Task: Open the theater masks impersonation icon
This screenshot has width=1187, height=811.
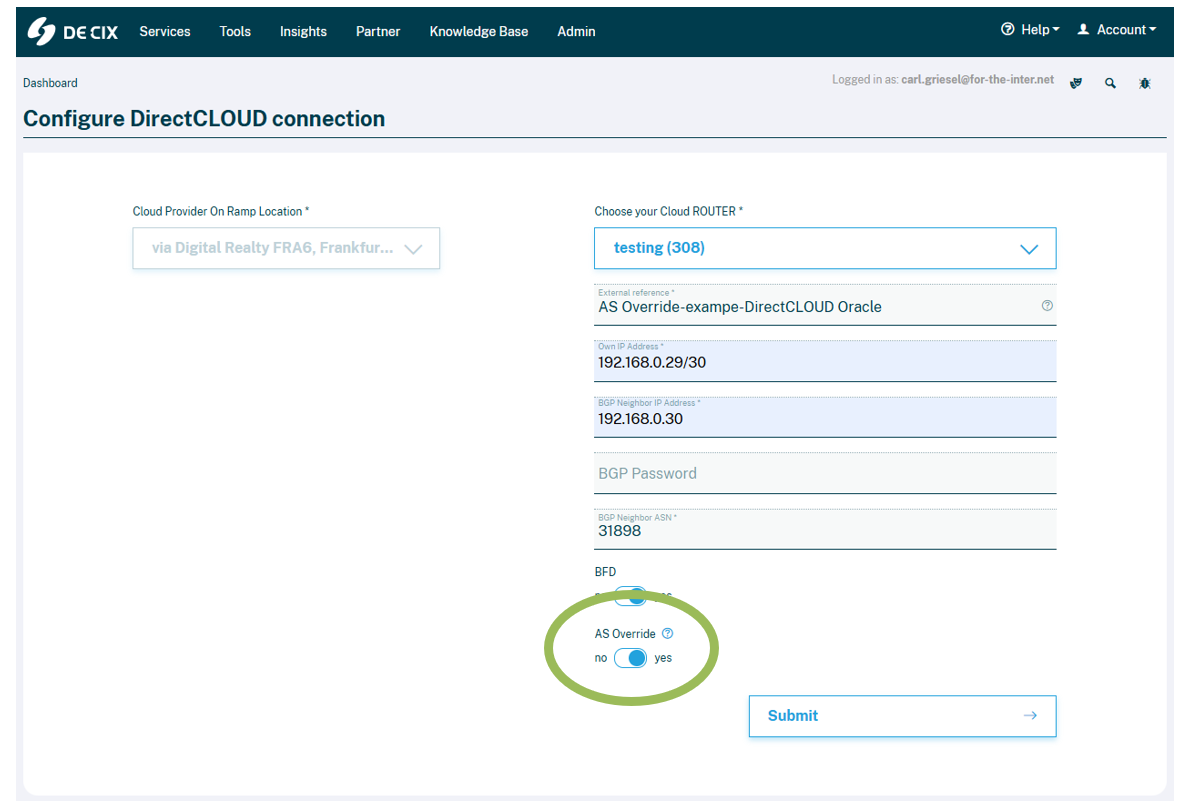Action: (x=1076, y=83)
